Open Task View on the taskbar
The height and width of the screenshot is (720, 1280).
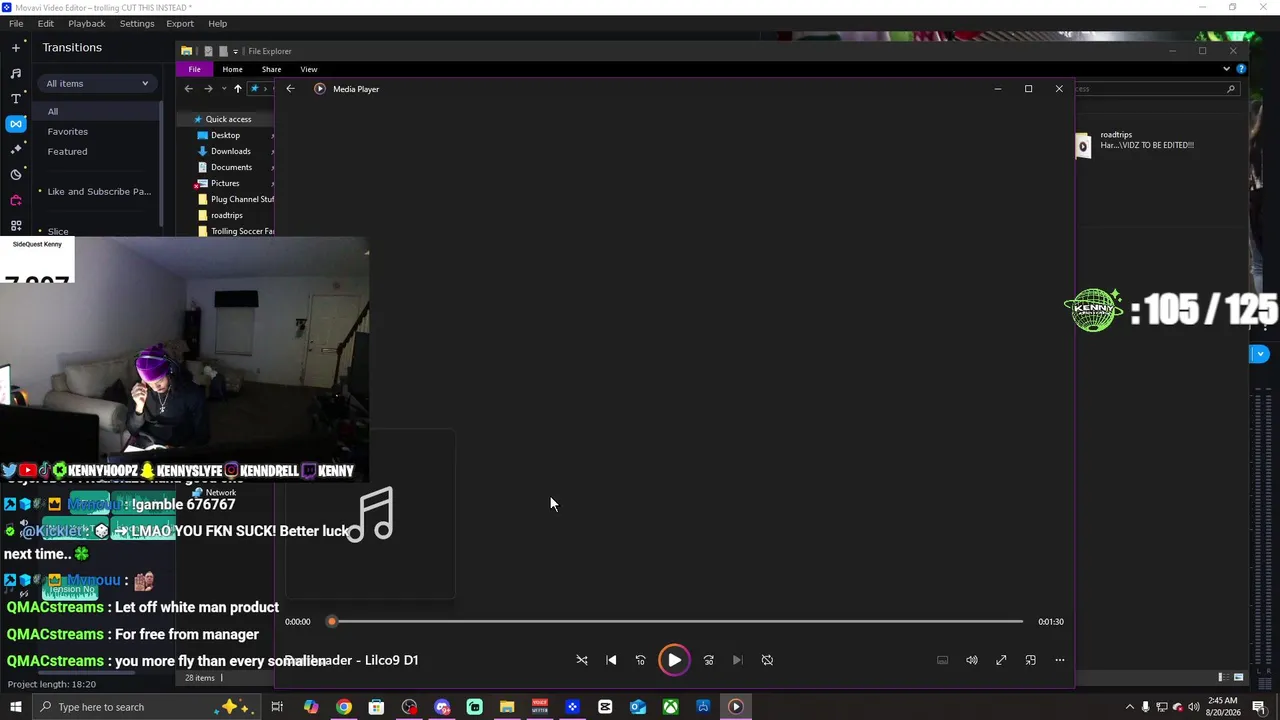277,707
